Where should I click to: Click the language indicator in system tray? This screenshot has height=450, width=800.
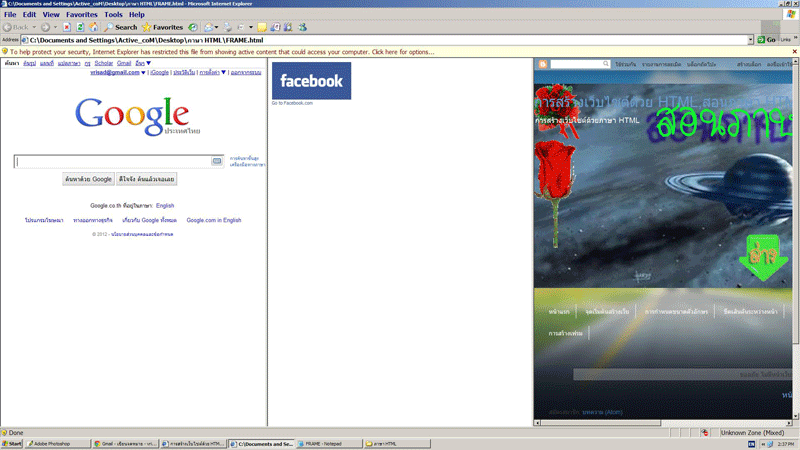click(751, 444)
